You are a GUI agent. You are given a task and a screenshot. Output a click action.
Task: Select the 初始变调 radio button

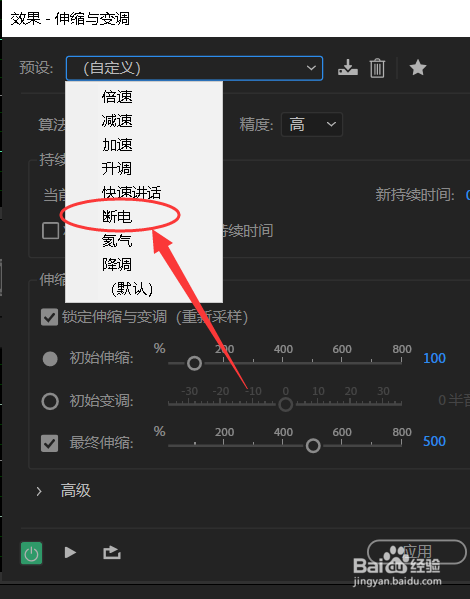coord(50,401)
